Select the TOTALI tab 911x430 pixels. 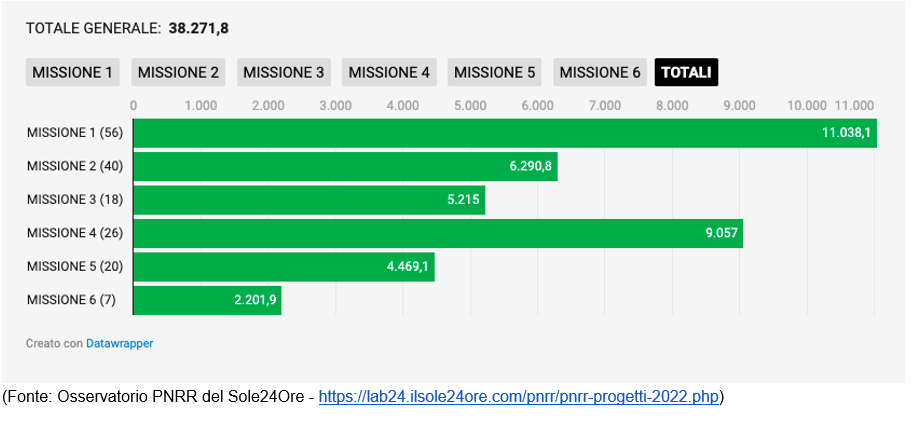[x=686, y=72]
